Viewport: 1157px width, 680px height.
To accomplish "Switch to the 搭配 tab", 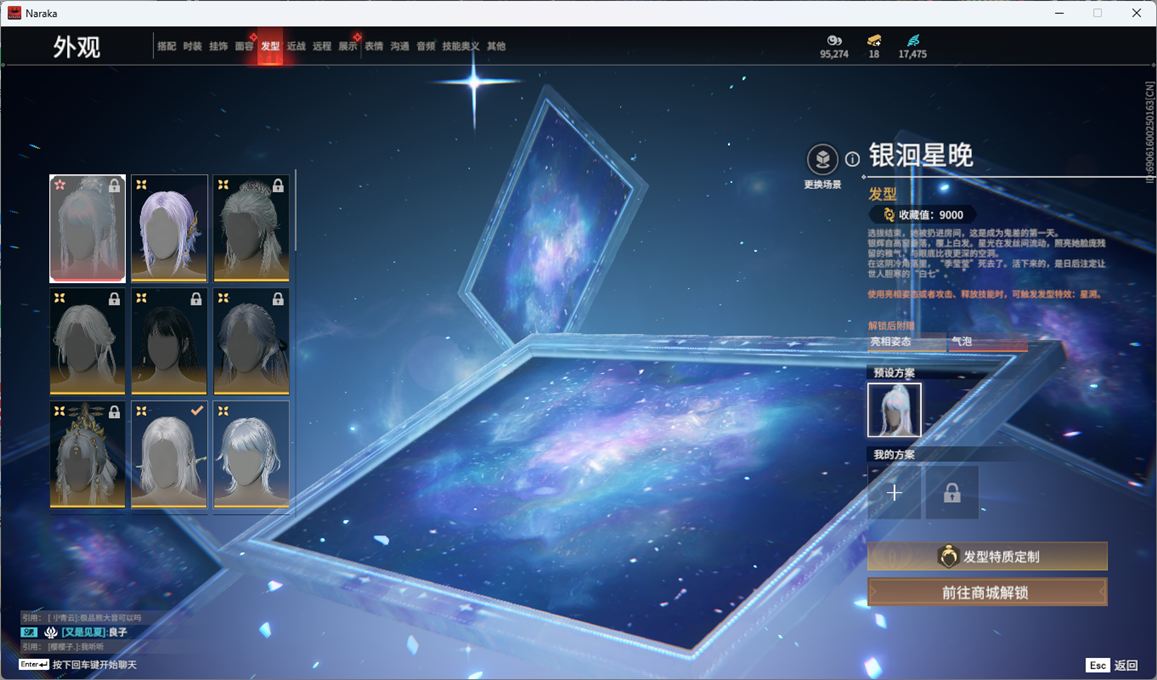I will coord(167,46).
